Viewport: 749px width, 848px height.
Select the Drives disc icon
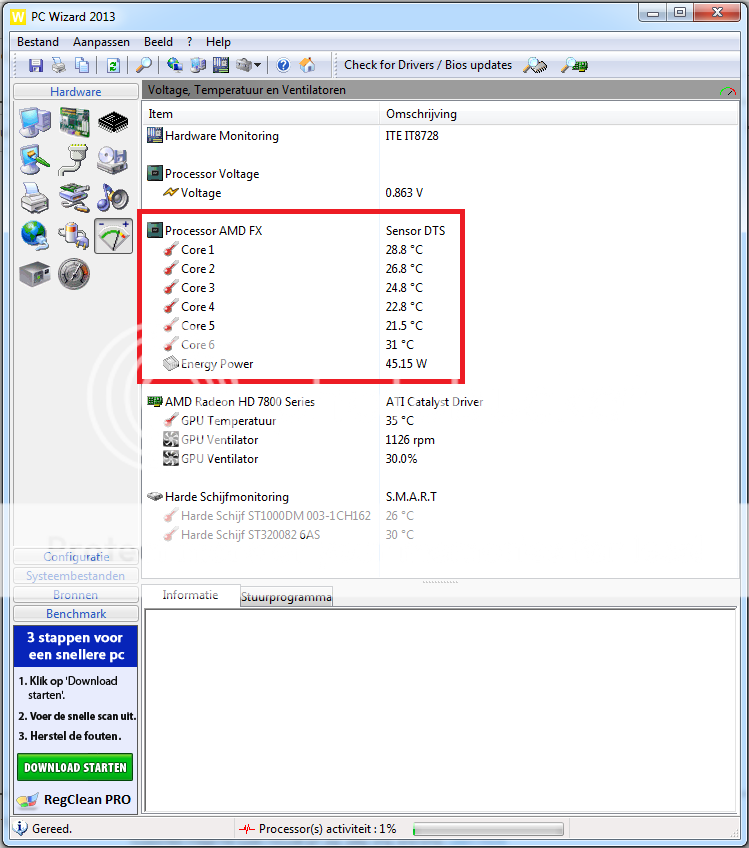[x=113, y=160]
